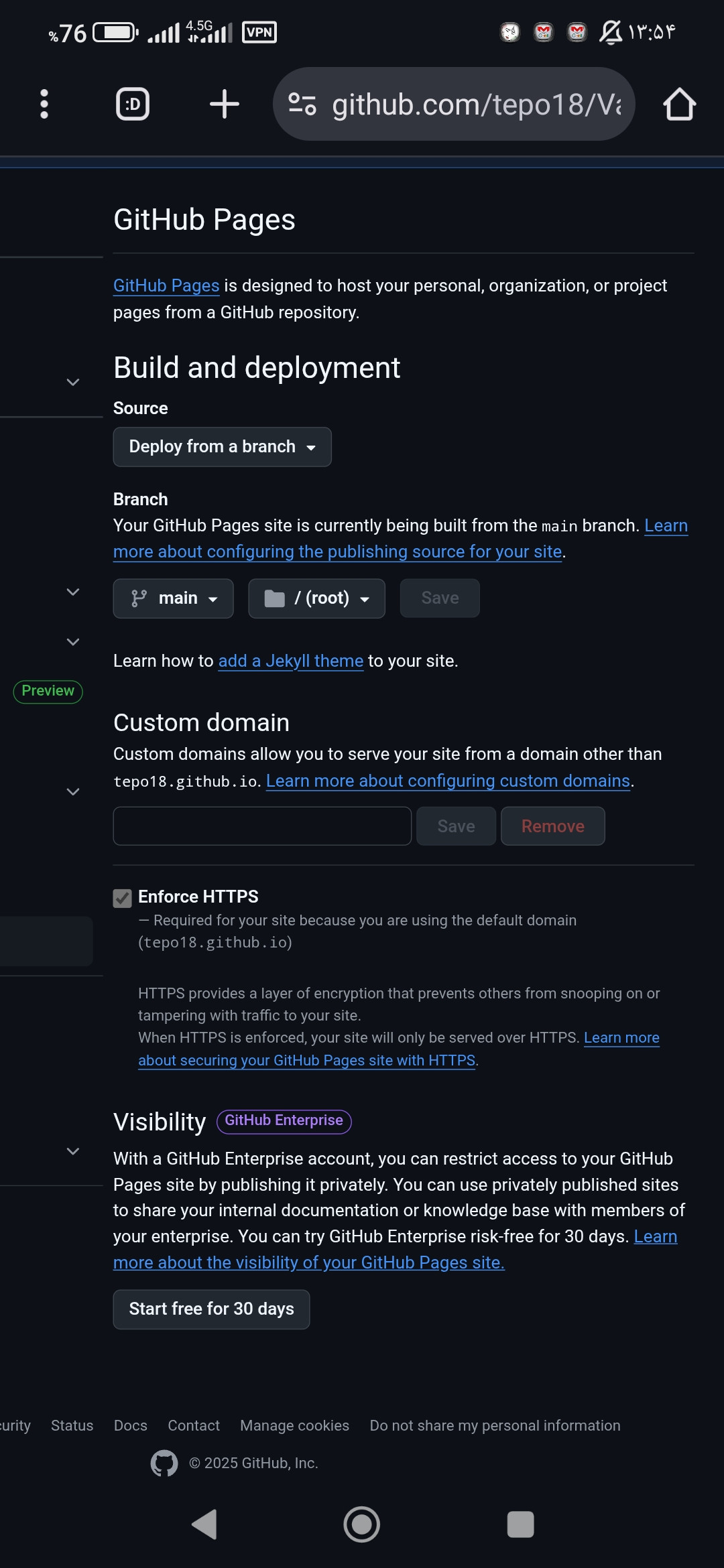Click the Remove custom domain button
Viewport: 724px width, 1568px height.
[553, 826]
